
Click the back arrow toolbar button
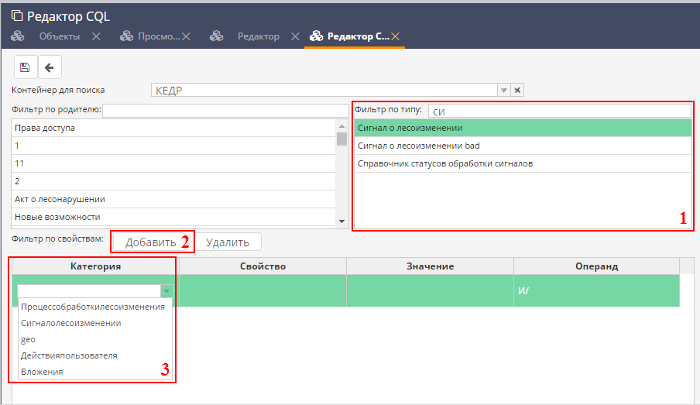pyautogui.click(x=49, y=67)
